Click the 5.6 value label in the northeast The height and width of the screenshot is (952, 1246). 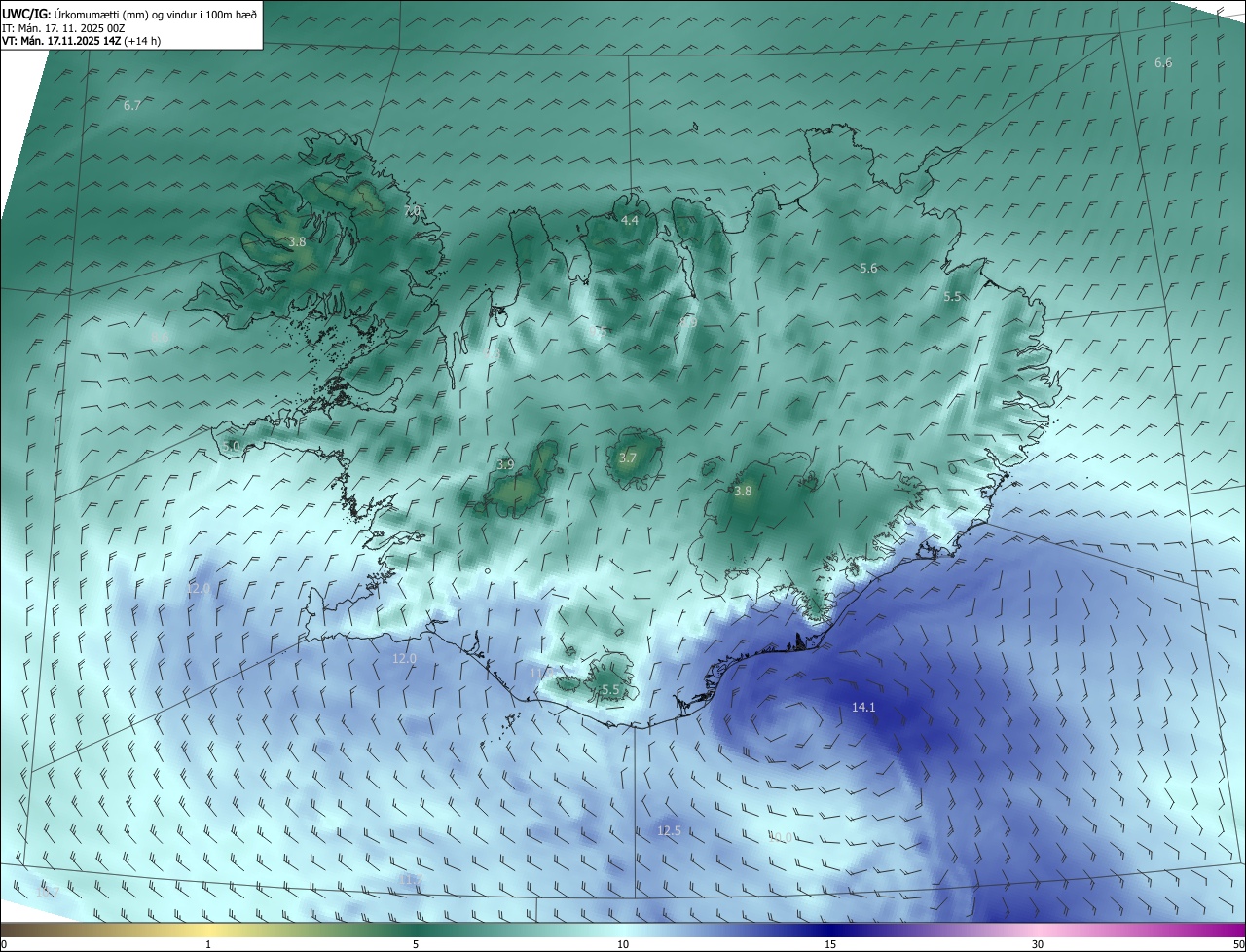coord(868,268)
